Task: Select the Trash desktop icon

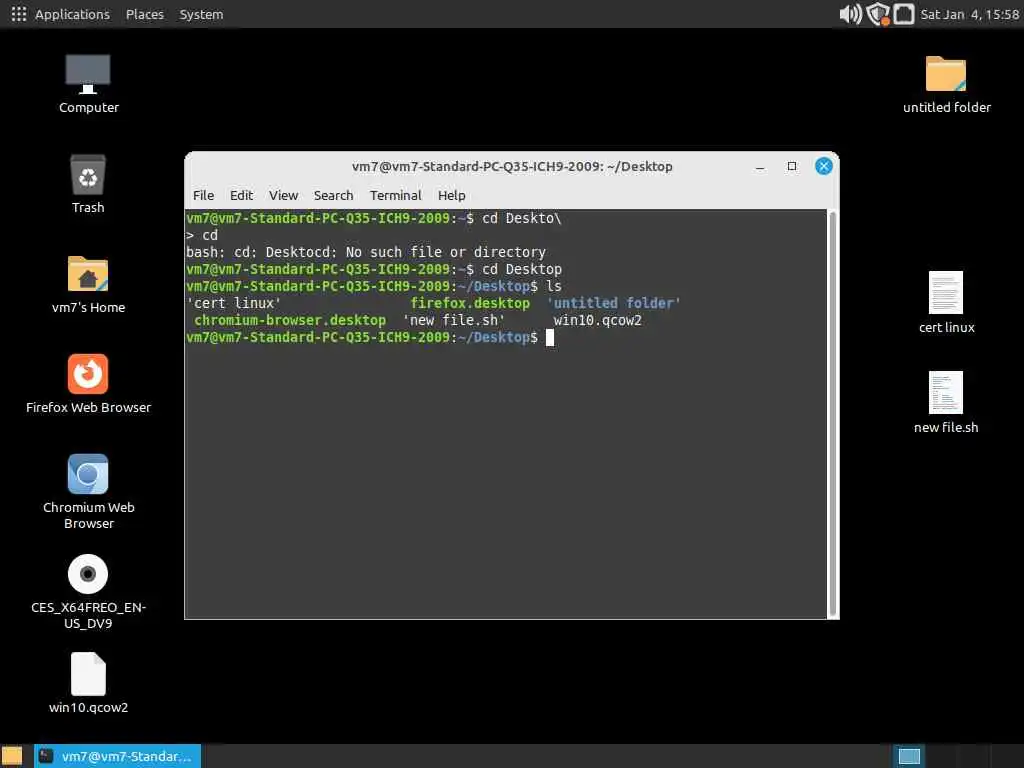Action: [88, 174]
